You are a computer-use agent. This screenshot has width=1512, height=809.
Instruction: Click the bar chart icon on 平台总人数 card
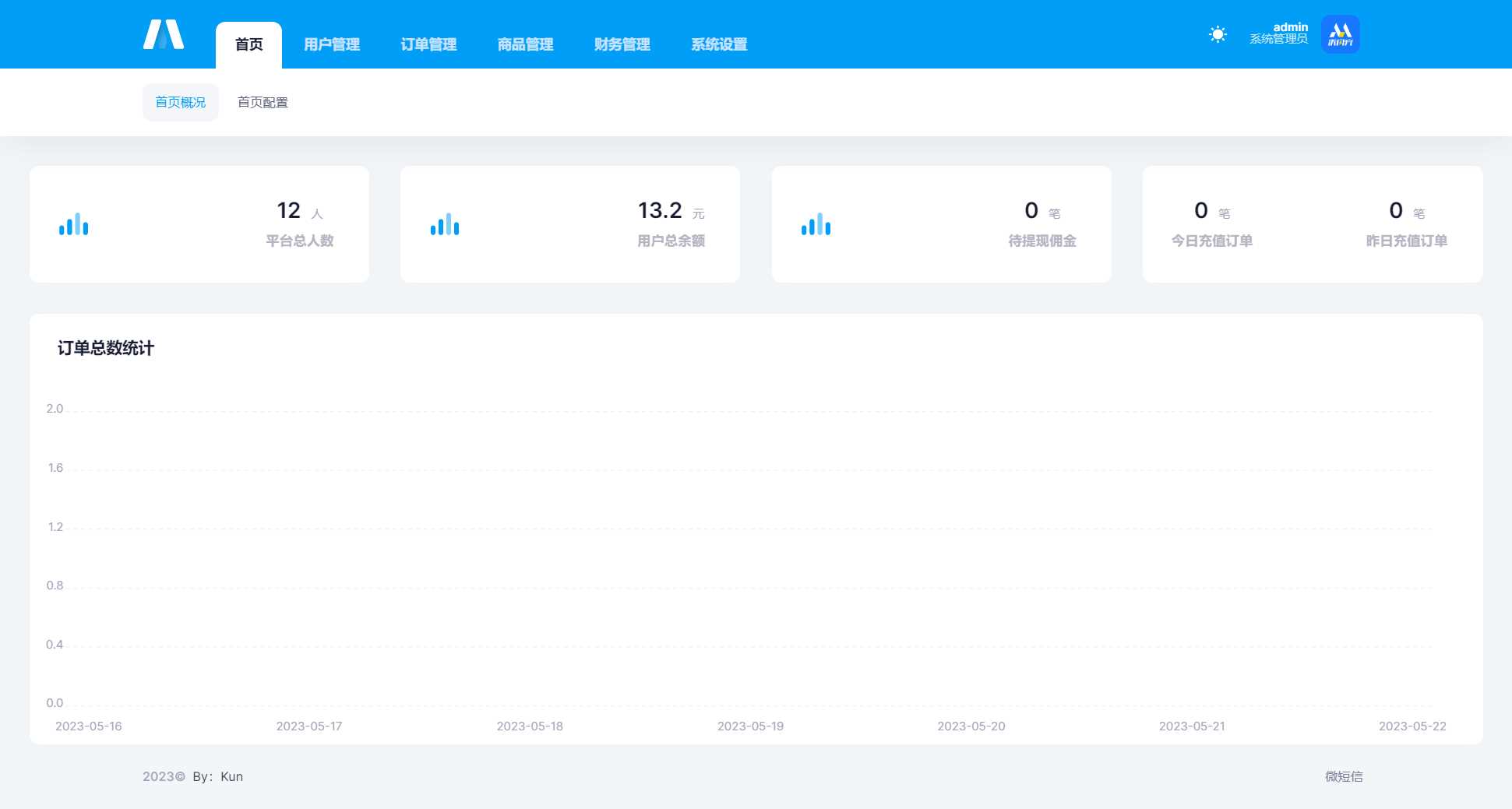pos(73,224)
